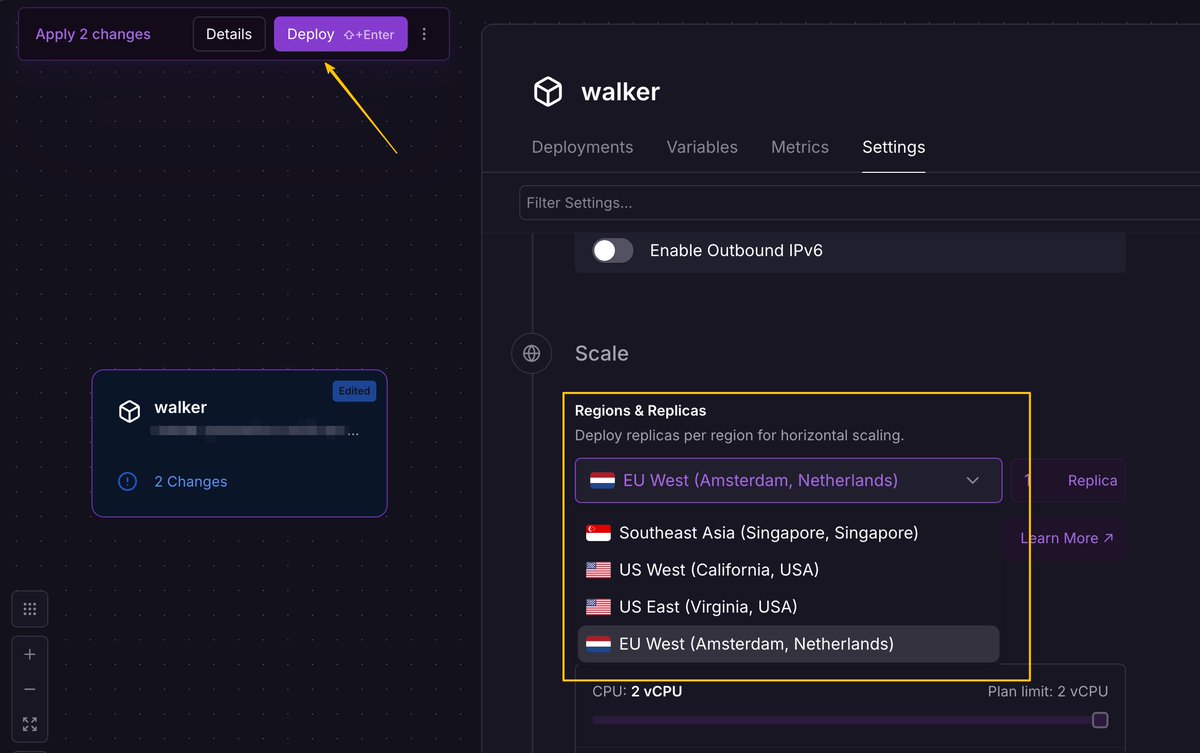Click the fit-to-screen expand icon

pyautogui.click(x=30, y=724)
